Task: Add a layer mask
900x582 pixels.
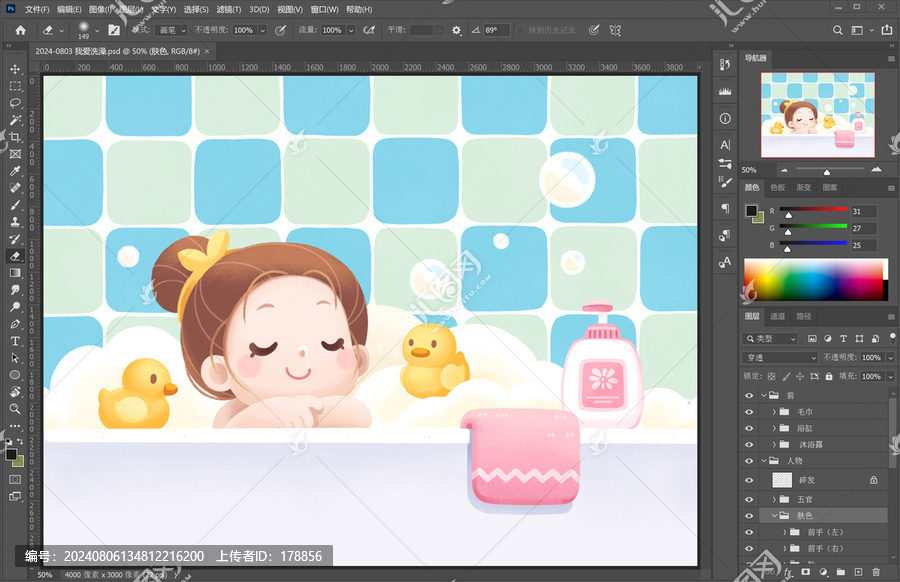Action: tap(806, 572)
